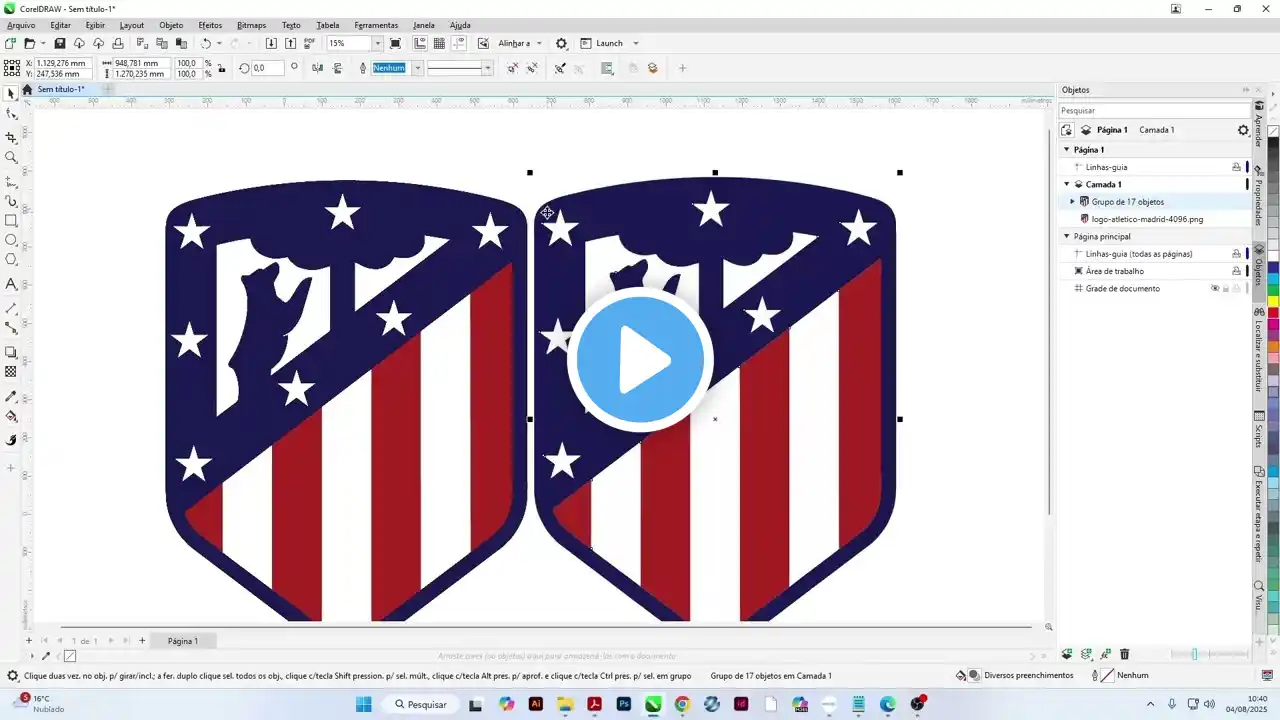Toggle print icon for Área de trabalho
The height and width of the screenshot is (720, 1280).
(x=1236, y=271)
